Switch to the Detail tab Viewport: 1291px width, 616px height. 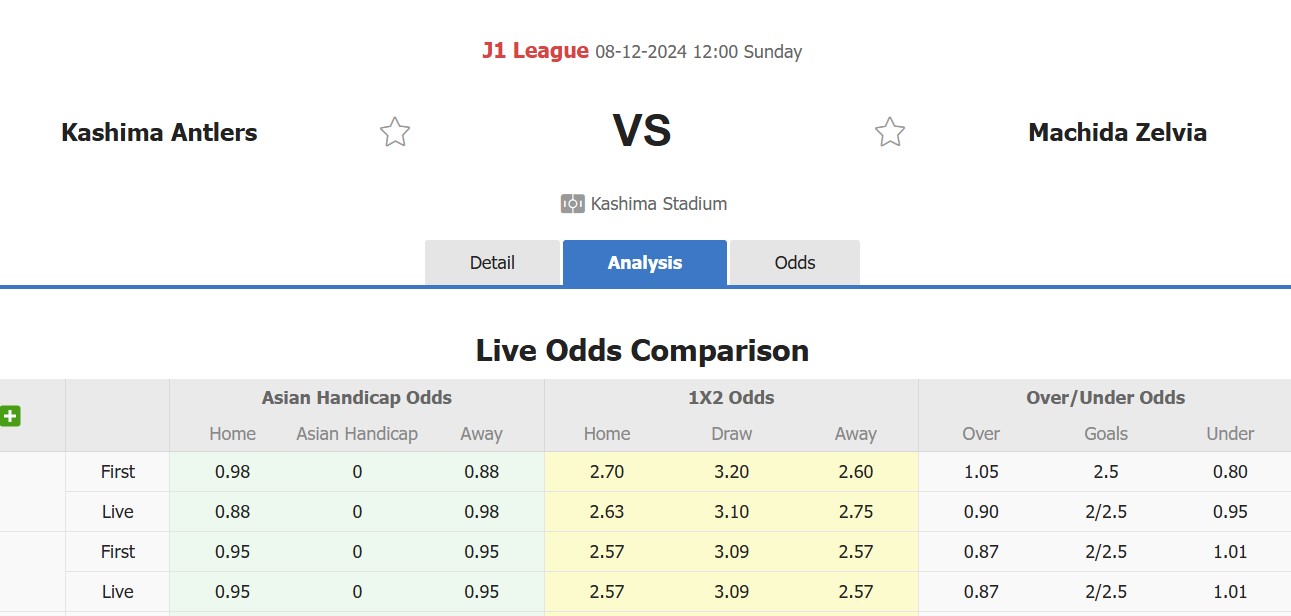coord(492,263)
